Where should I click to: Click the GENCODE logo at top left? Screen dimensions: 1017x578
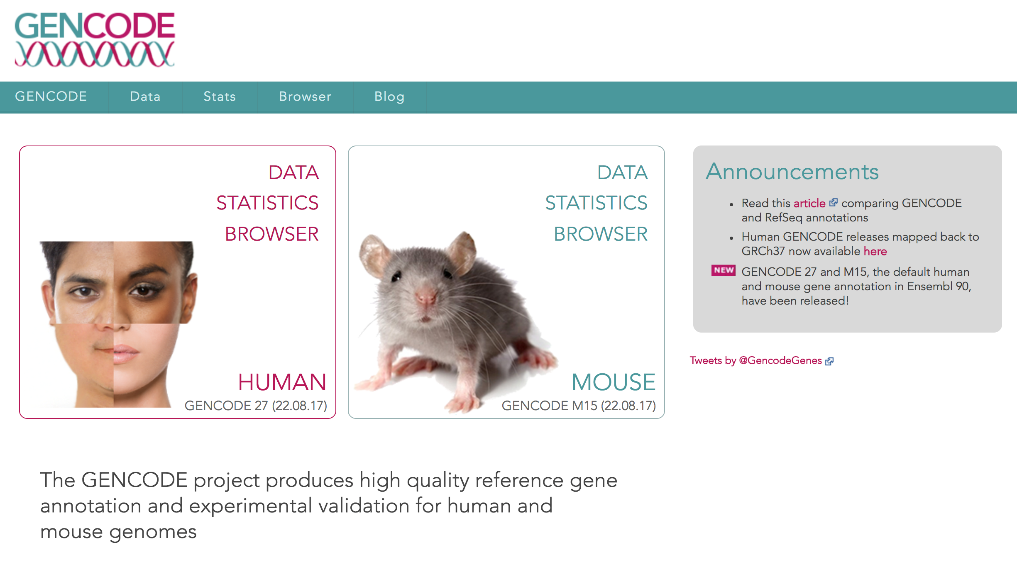tap(95, 39)
